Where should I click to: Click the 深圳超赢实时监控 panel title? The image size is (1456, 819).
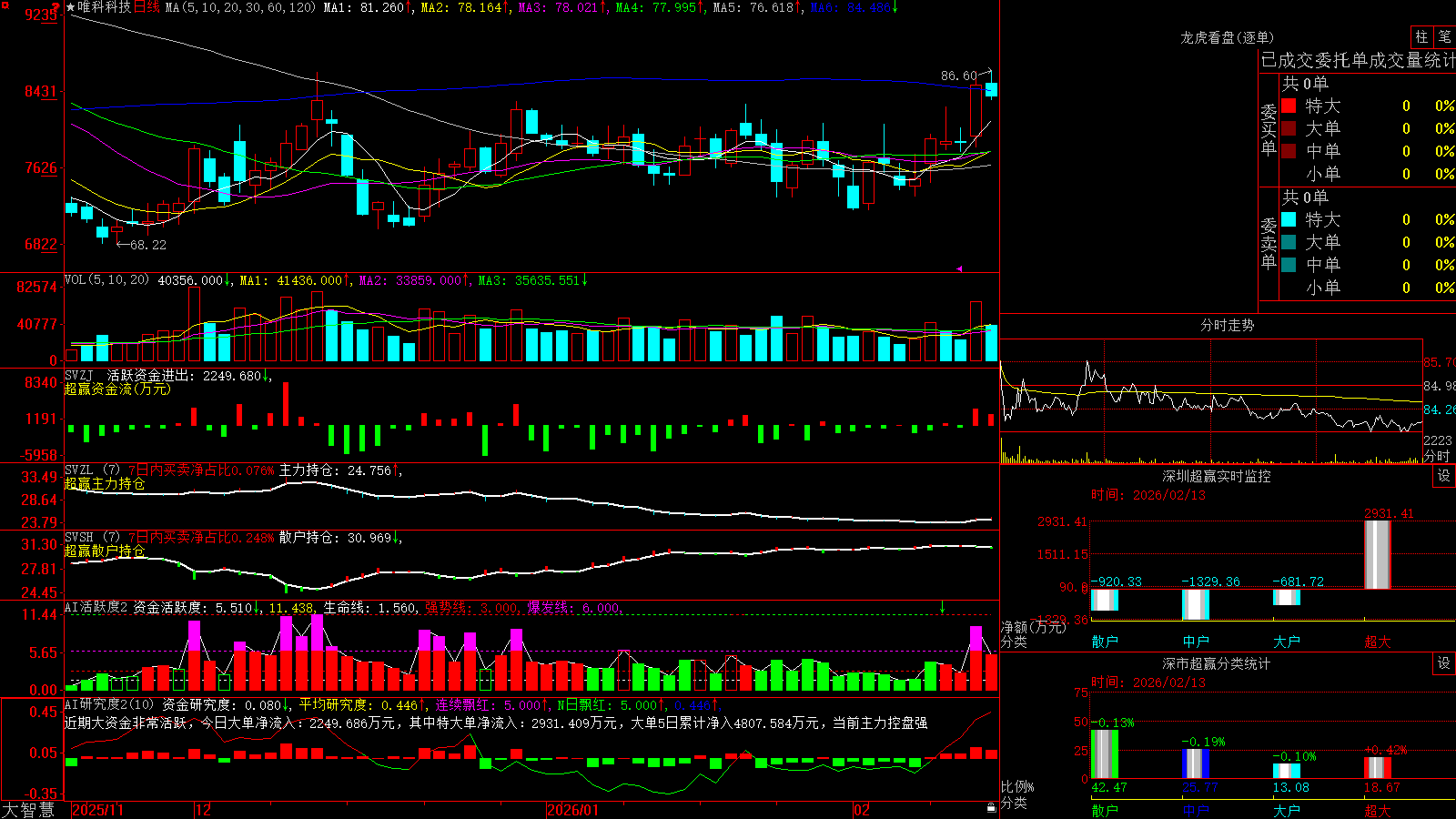[1217, 476]
